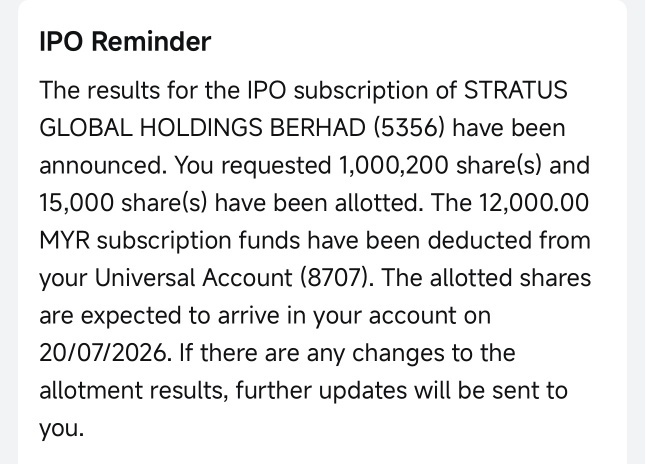Screen dimensions: 645x464
Task: Click the MYR currency label
Action: (x=65, y=240)
